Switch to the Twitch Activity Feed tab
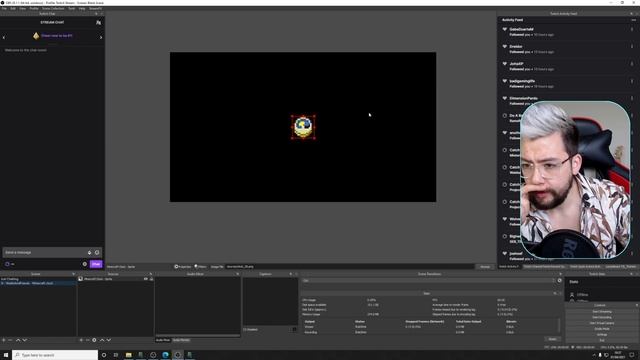Viewport: 640px width, 360px height. point(509,267)
